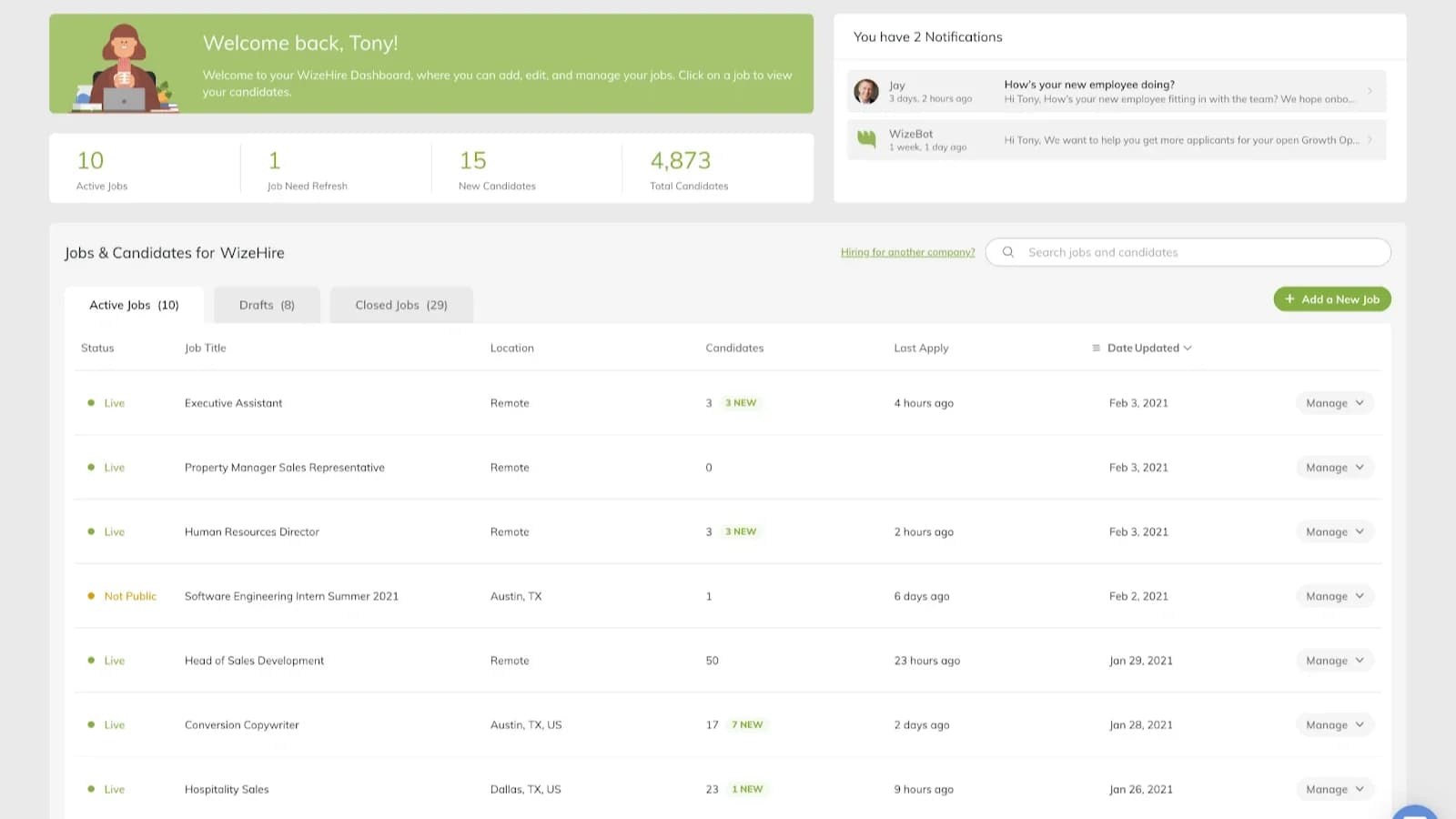Open Property Manager Sales Representative job
This screenshot has height=819, width=1456.
click(x=284, y=468)
